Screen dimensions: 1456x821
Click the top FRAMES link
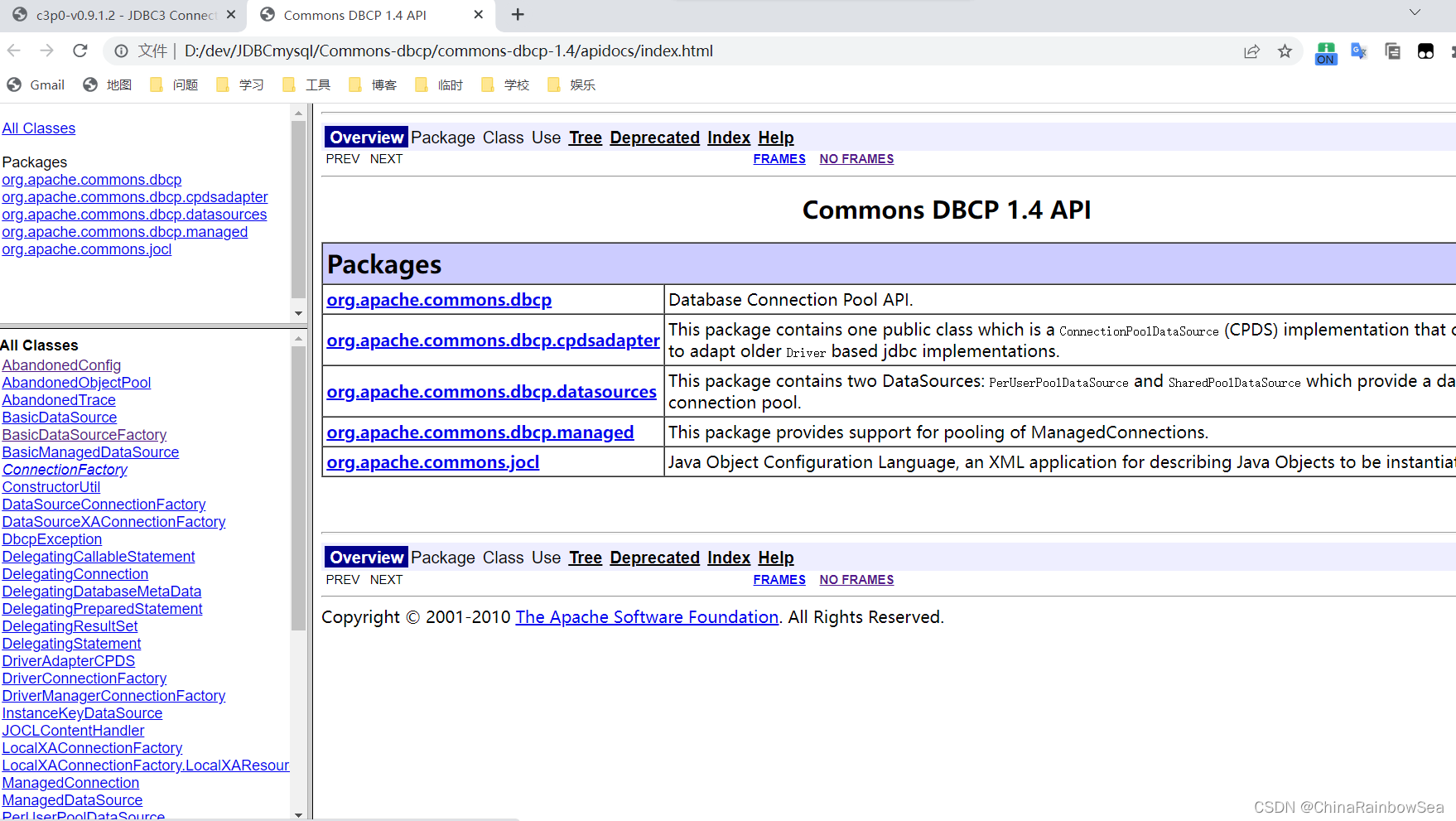coord(779,159)
